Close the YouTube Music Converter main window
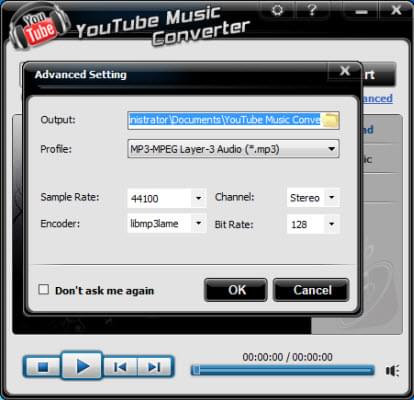 click(x=396, y=10)
